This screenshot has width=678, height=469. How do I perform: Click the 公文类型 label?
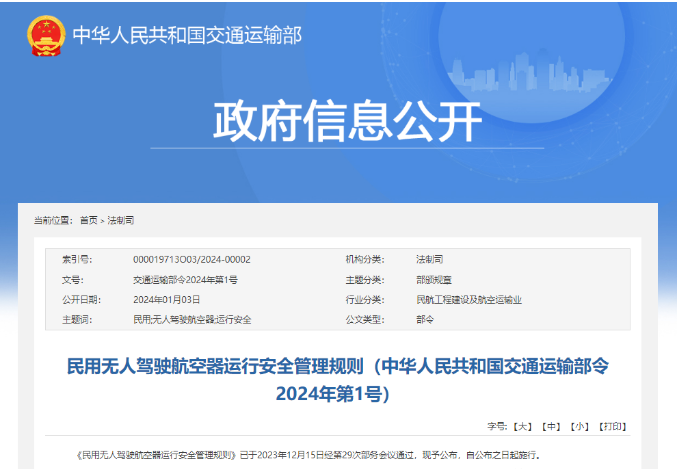365,320
